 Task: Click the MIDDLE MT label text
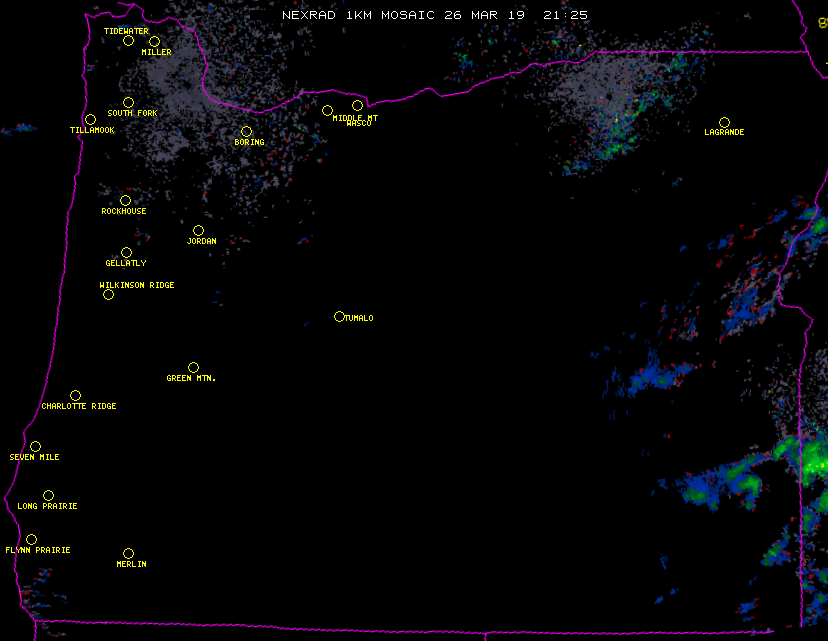(x=355, y=118)
